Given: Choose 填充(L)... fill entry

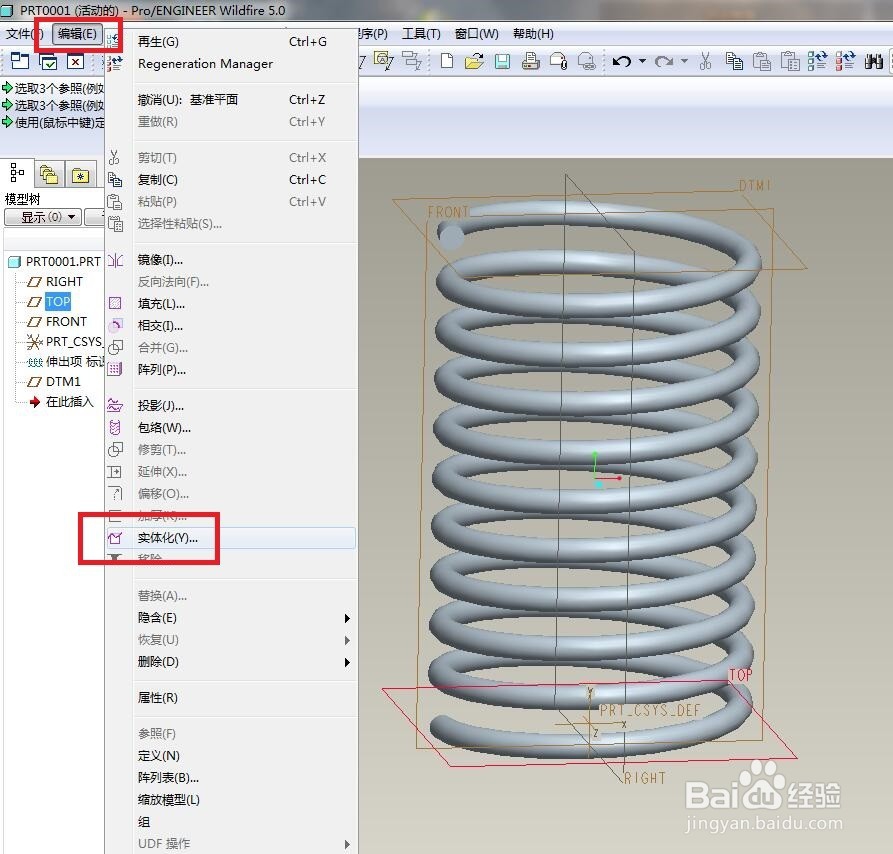Looking at the screenshot, I should pyautogui.click(x=231, y=304).
